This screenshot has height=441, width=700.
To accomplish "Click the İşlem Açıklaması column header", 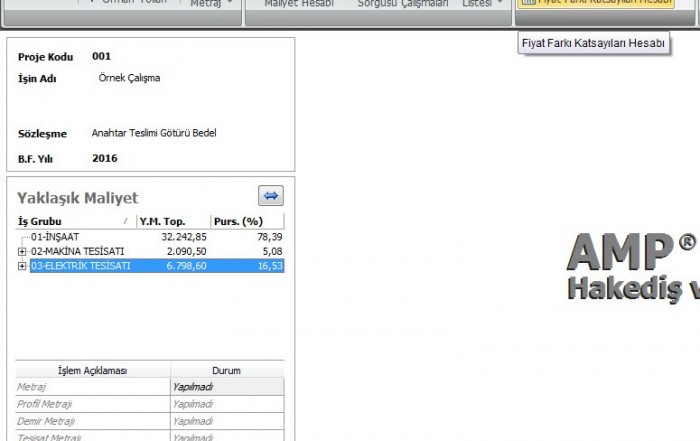I will pyautogui.click(x=92, y=370).
